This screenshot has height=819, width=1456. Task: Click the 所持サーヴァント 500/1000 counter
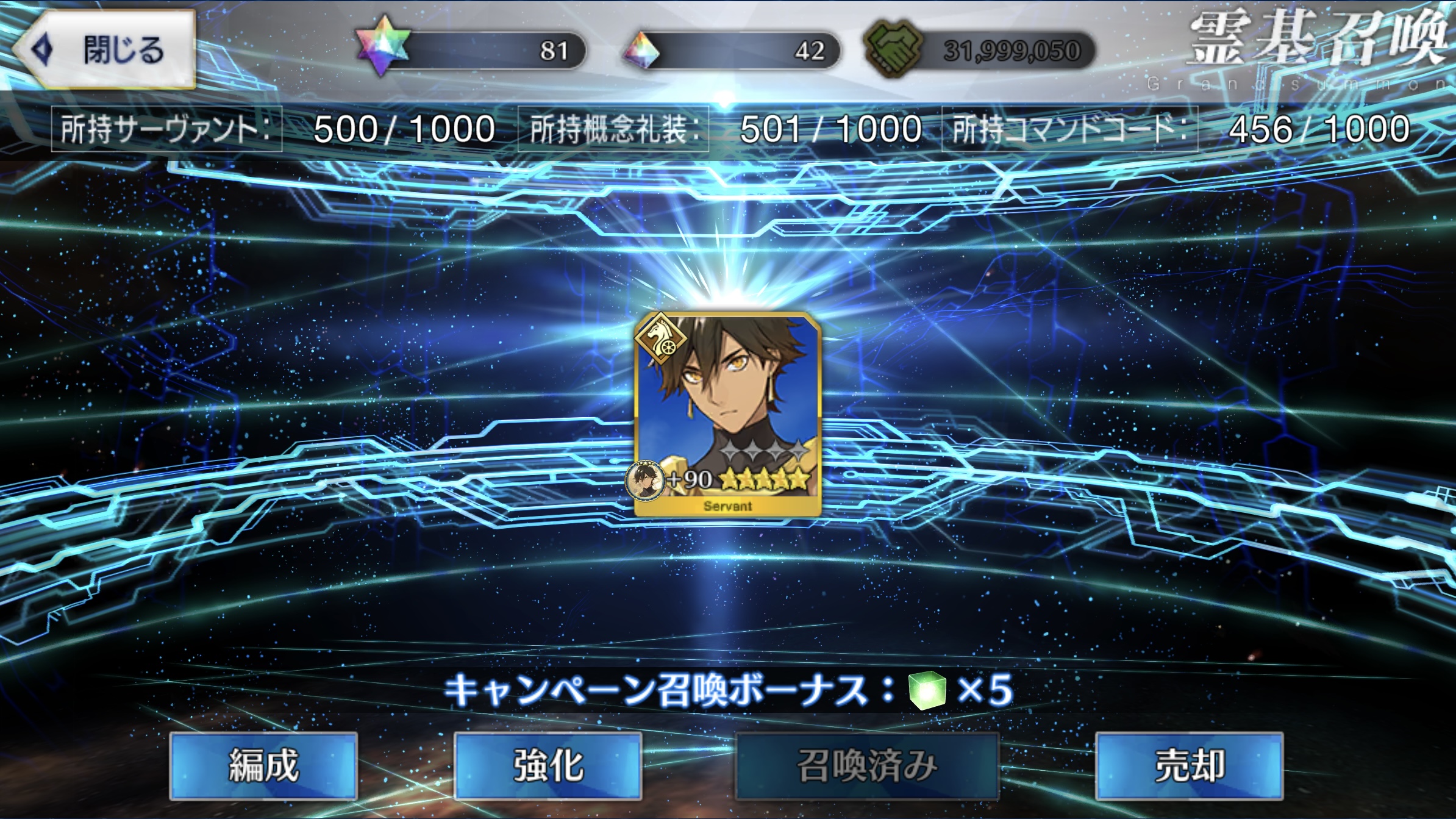[x=274, y=129]
